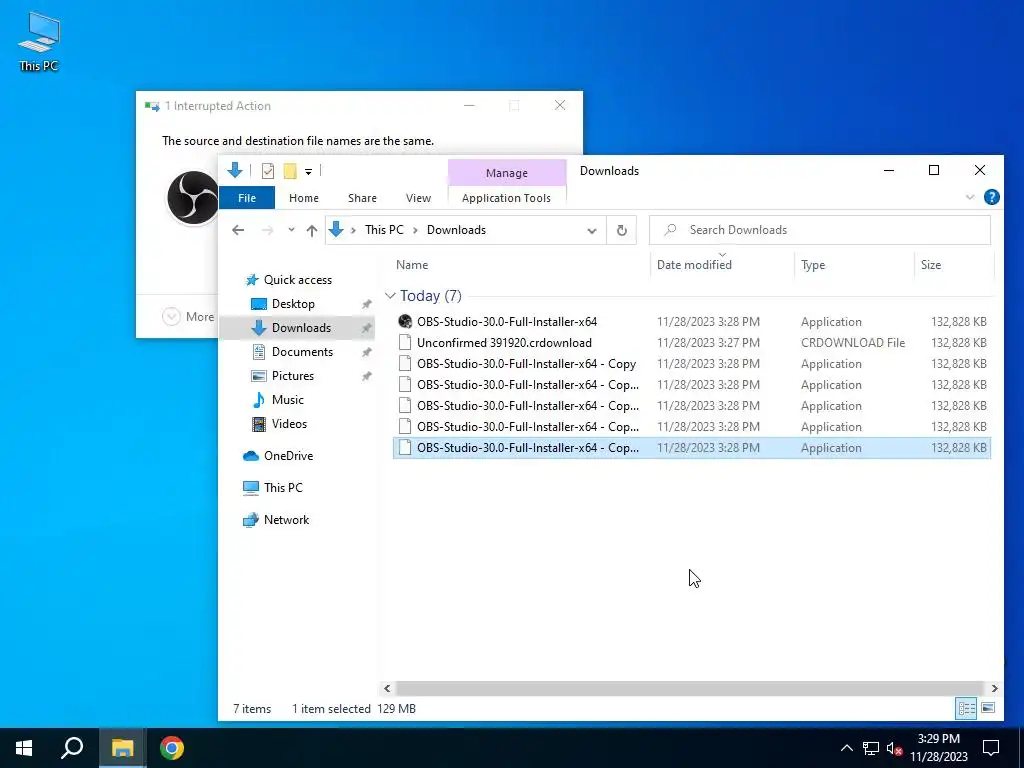
Task: Click the horizontal scrollbar track
Action: click(690, 688)
